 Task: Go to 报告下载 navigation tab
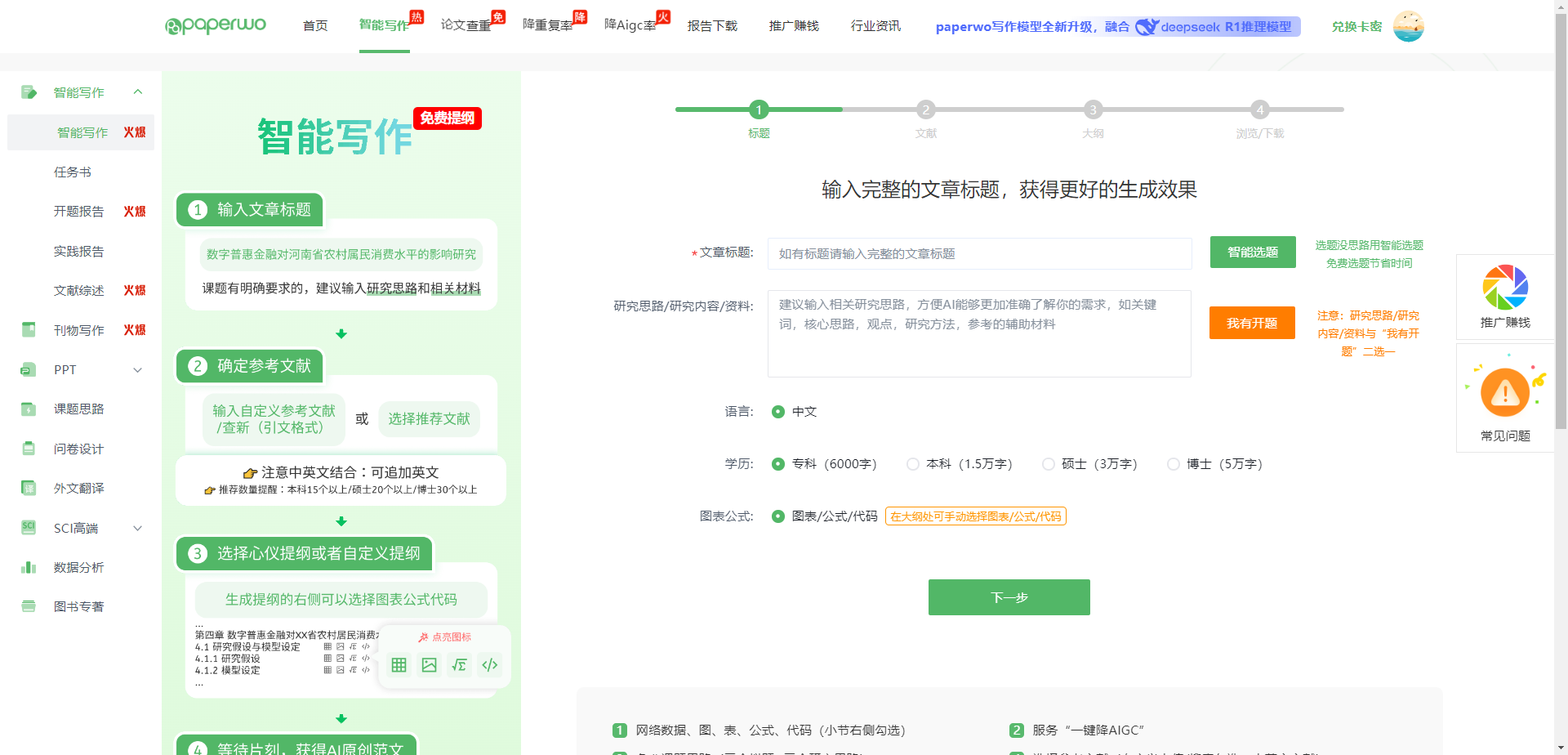712,26
